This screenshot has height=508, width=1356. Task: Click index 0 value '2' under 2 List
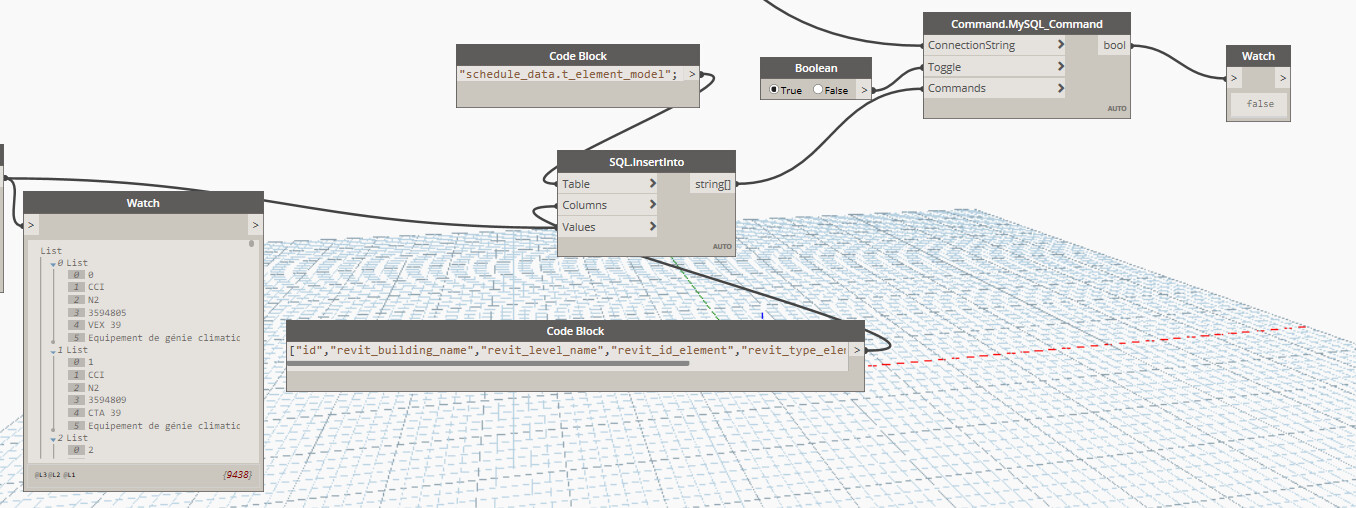[x=90, y=450]
